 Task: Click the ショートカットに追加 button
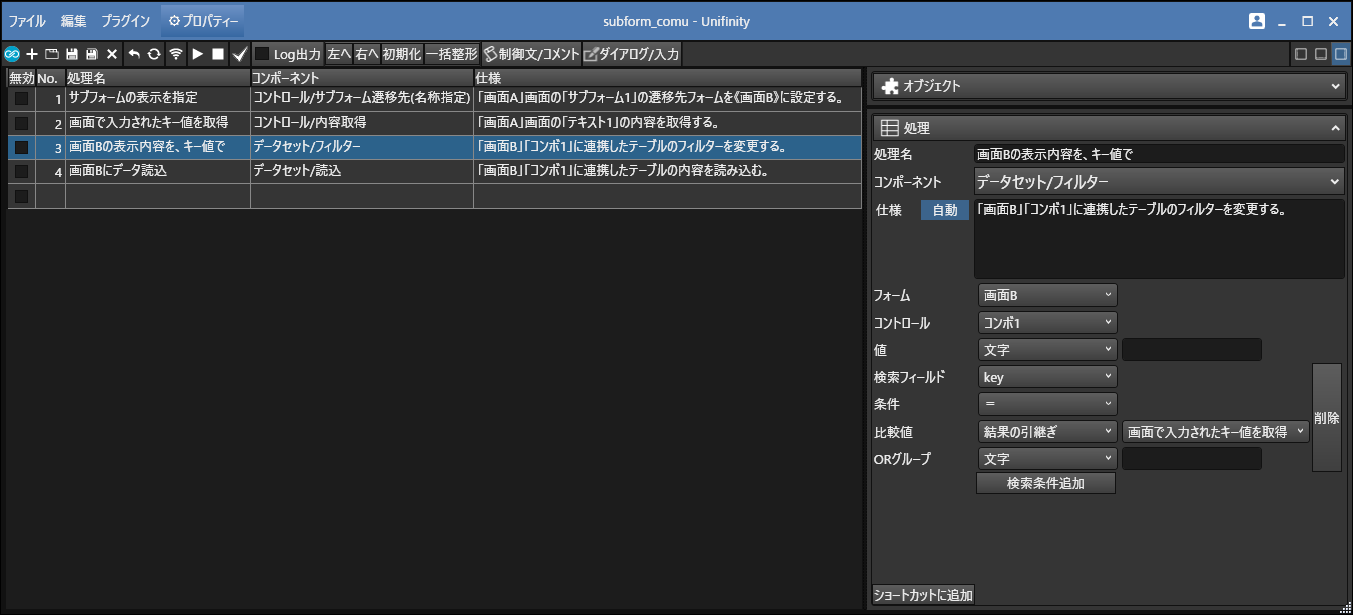click(923, 595)
